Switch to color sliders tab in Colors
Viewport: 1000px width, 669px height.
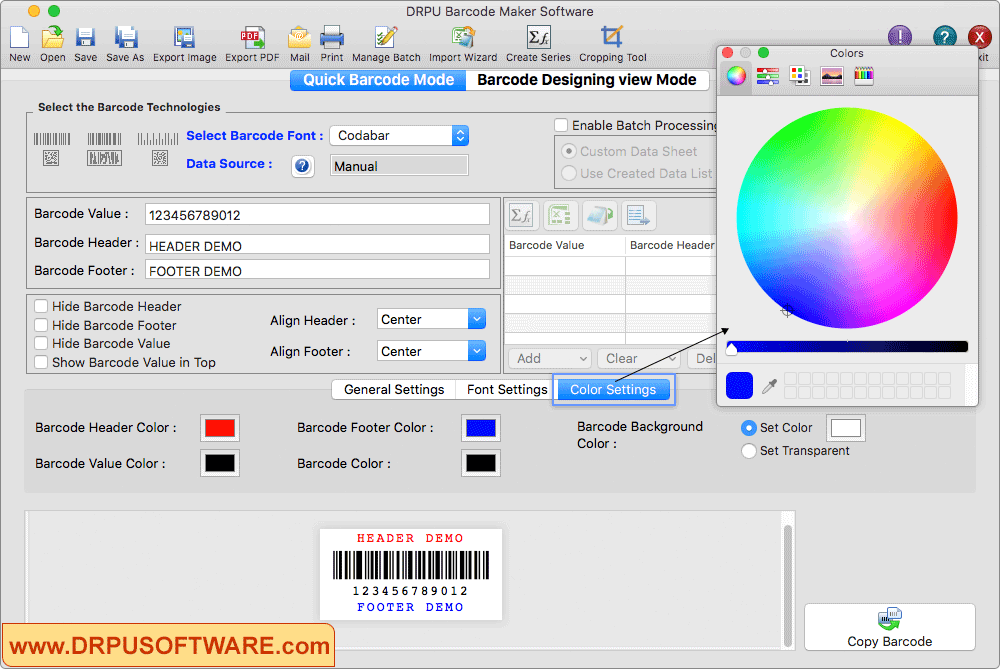[x=768, y=76]
